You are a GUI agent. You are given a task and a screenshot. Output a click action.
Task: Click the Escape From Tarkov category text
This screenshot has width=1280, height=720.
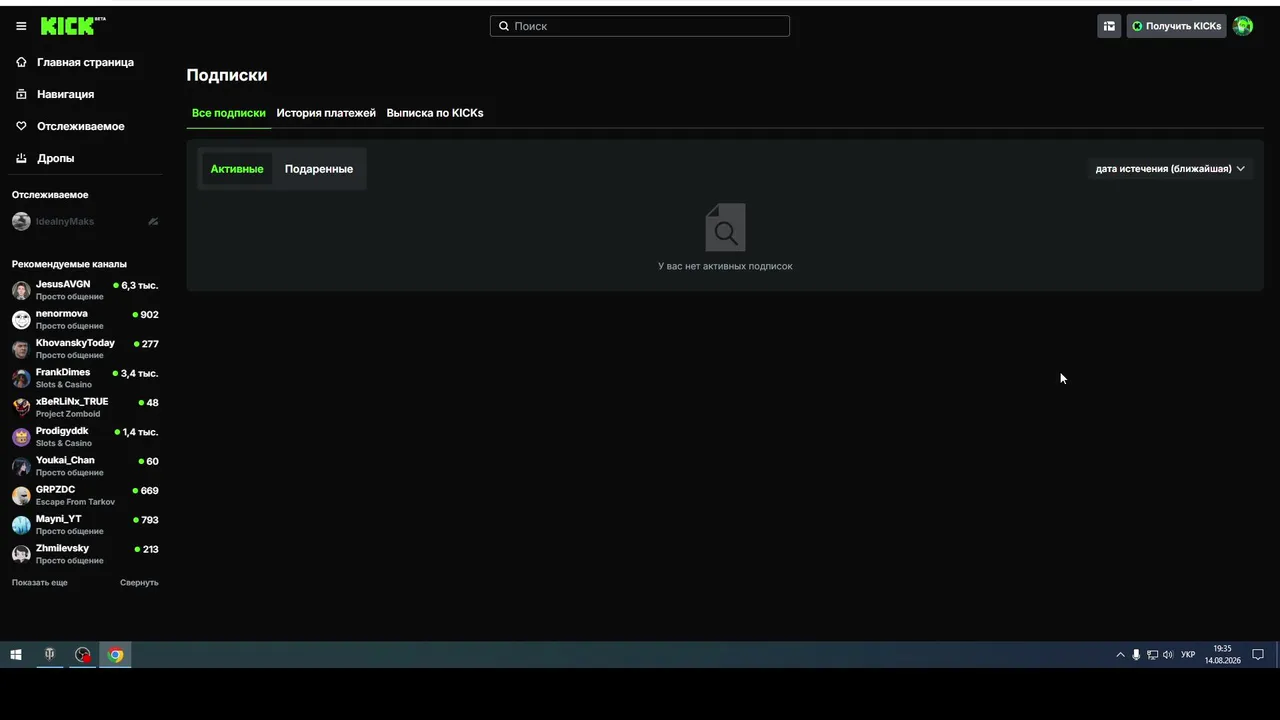tap(75, 502)
